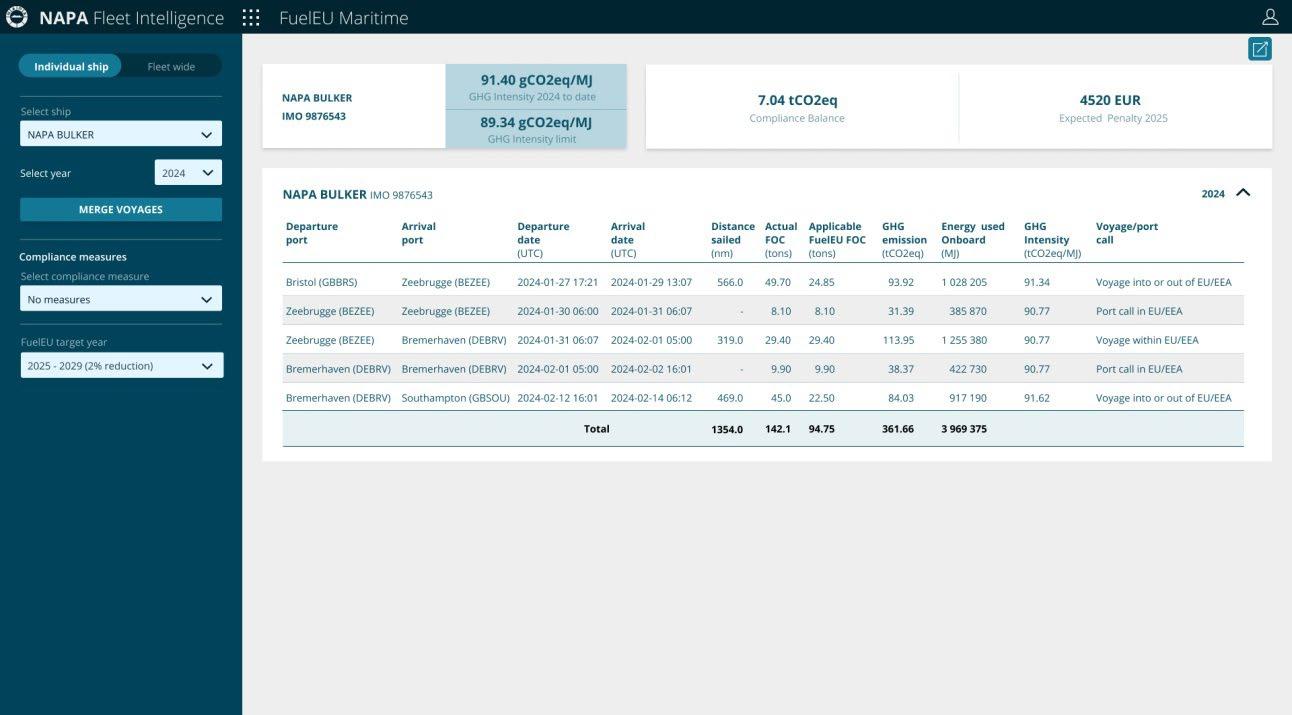
Task: Click the NAPA BULKER table heading
Action: [325, 194]
